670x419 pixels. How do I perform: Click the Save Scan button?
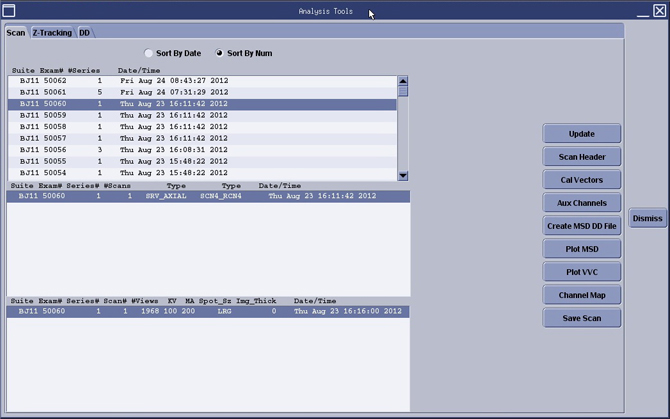coord(582,318)
